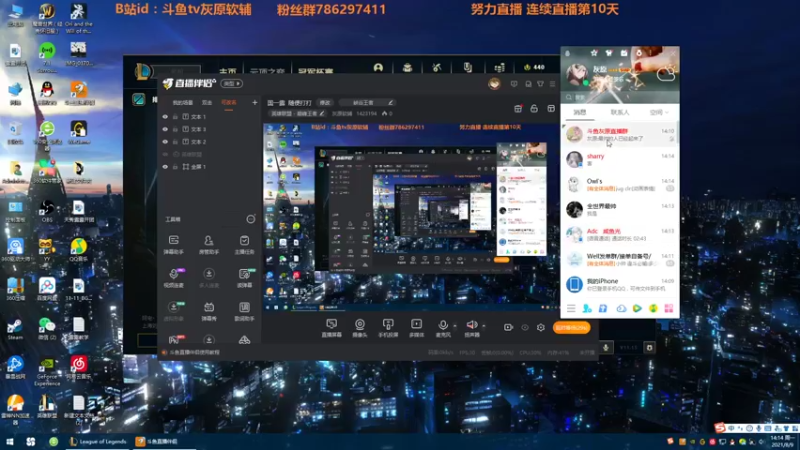
Task: Click the padlock icon above the preview
Action: (534, 109)
